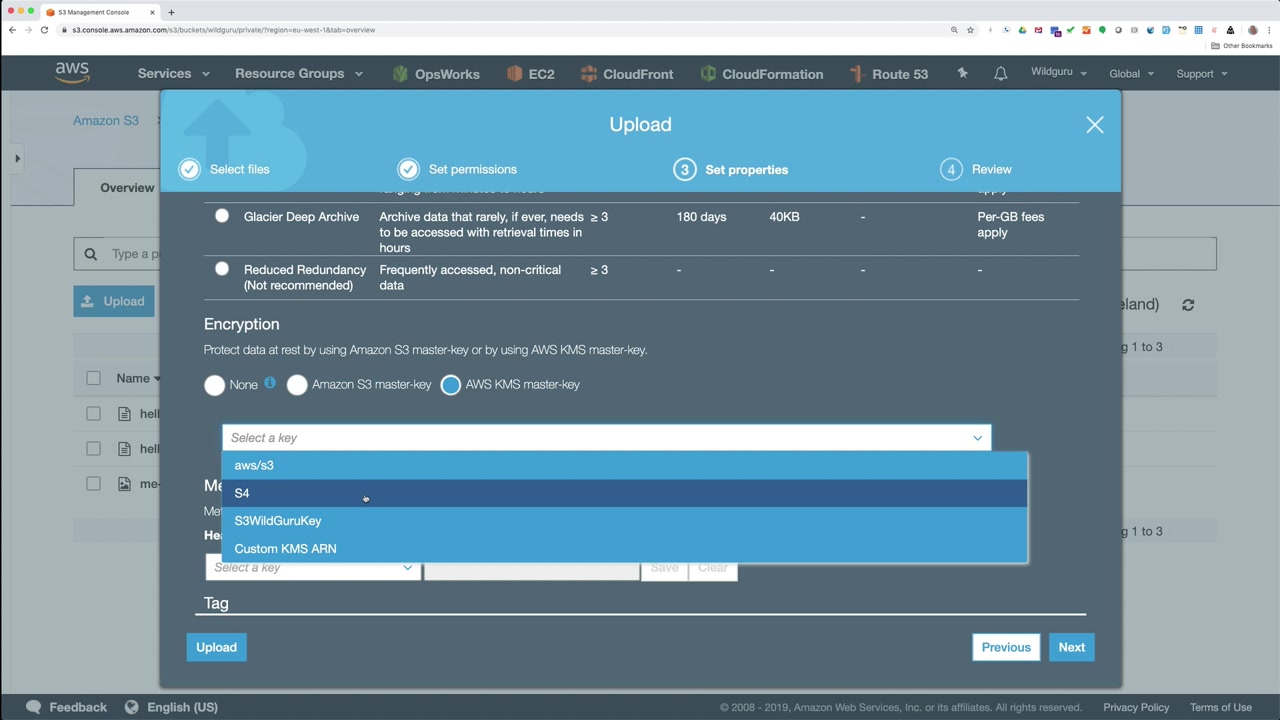Expand the left sidebar arrow
1280x720 pixels.
(17, 158)
